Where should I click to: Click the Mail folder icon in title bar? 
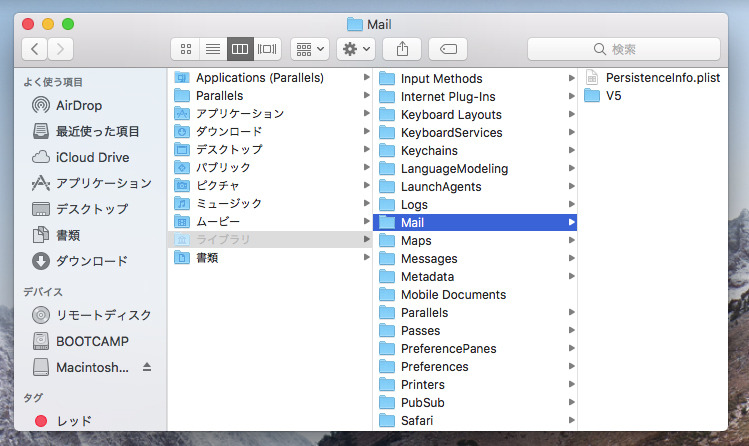(354, 24)
